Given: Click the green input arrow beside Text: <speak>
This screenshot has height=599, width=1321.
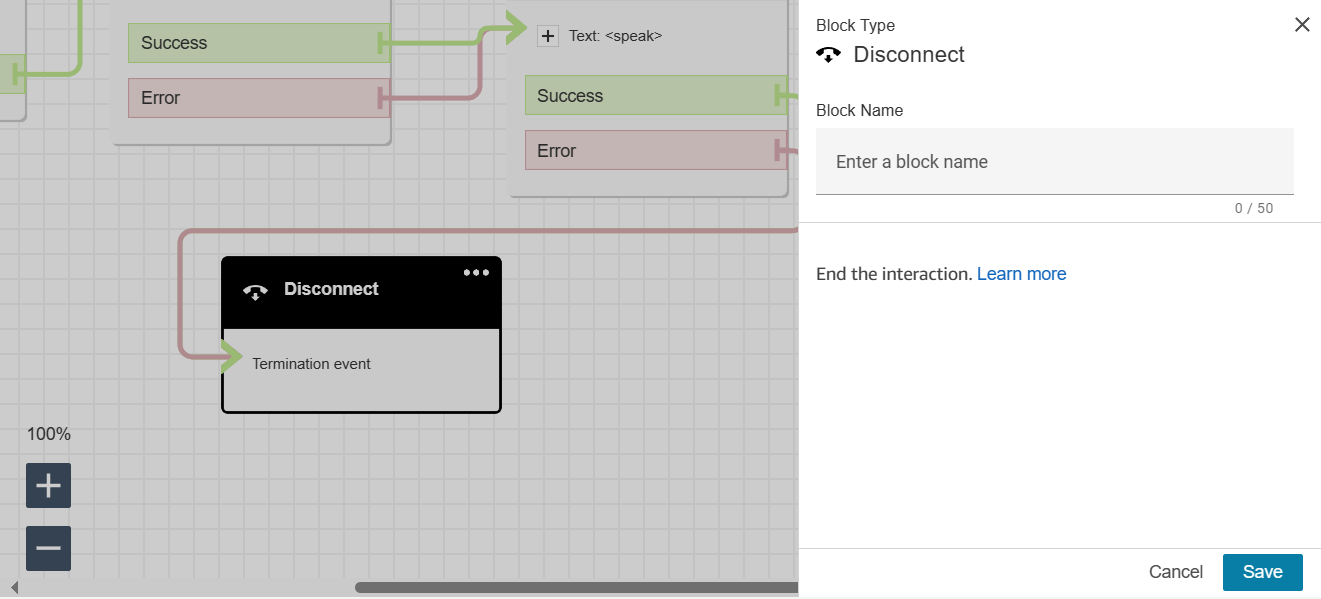Looking at the screenshot, I should [x=514, y=28].
